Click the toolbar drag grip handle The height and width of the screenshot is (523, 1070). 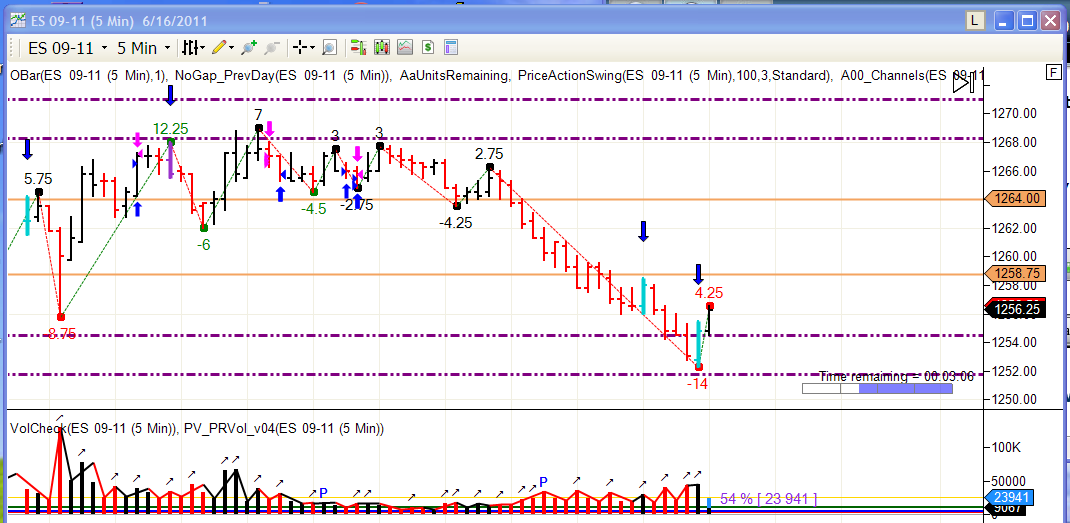point(14,48)
